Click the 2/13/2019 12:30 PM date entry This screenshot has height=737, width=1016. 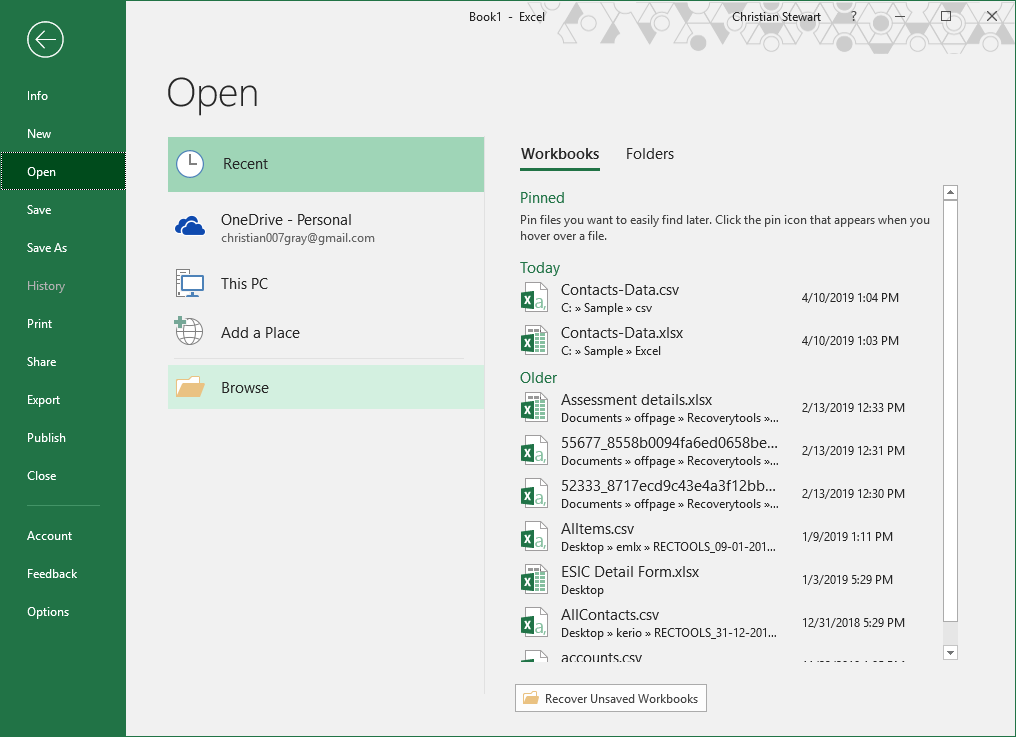(853, 493)
